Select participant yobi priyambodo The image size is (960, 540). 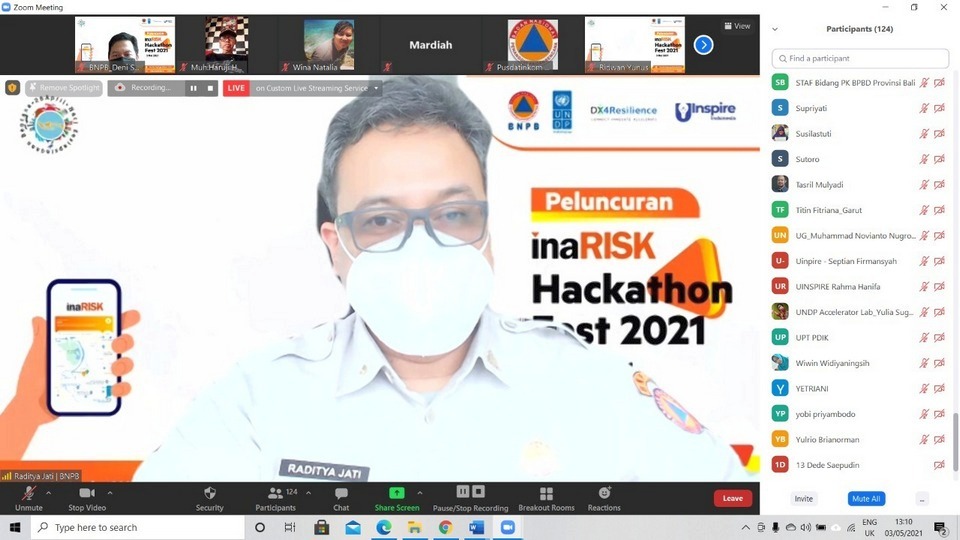(x=859, y=414)
